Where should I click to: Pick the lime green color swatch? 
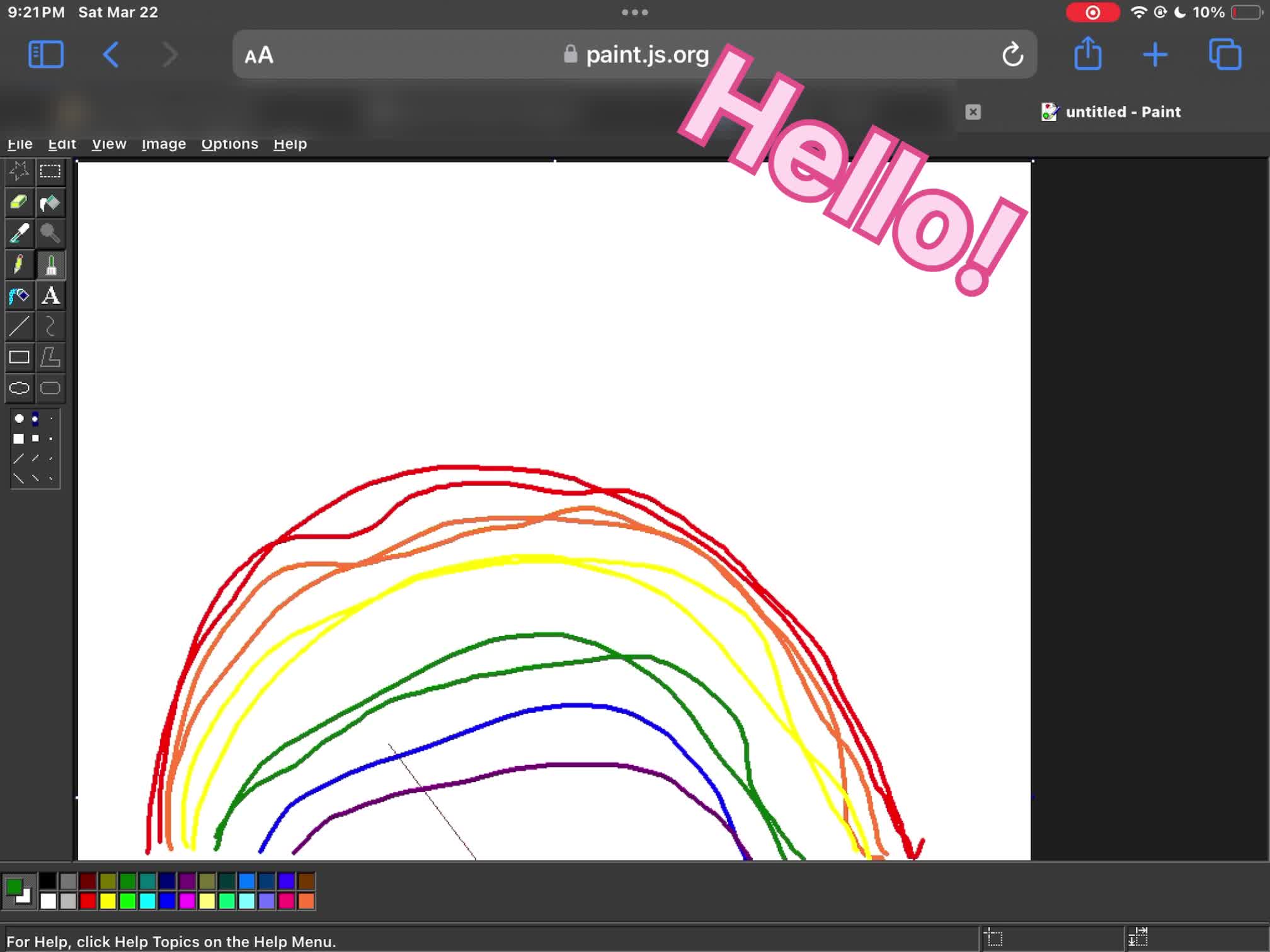pos(128,901)
